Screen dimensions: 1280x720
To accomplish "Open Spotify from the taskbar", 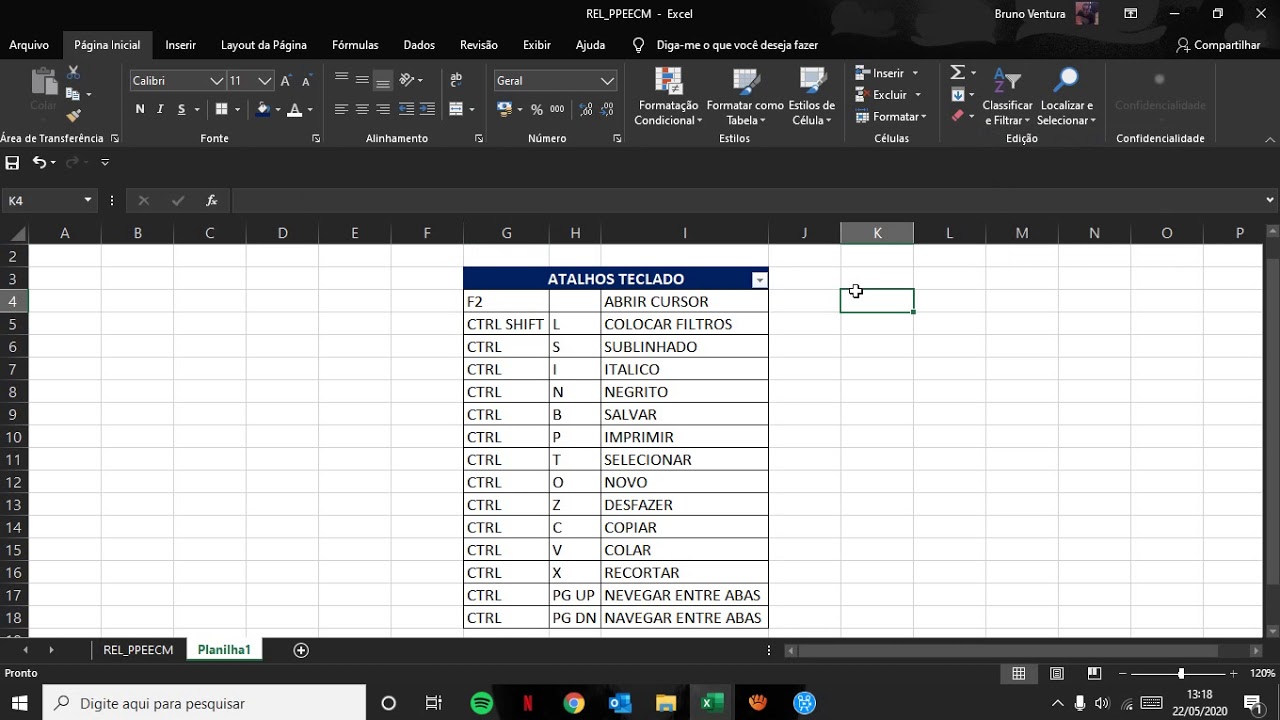I will [x=481, y=703].
